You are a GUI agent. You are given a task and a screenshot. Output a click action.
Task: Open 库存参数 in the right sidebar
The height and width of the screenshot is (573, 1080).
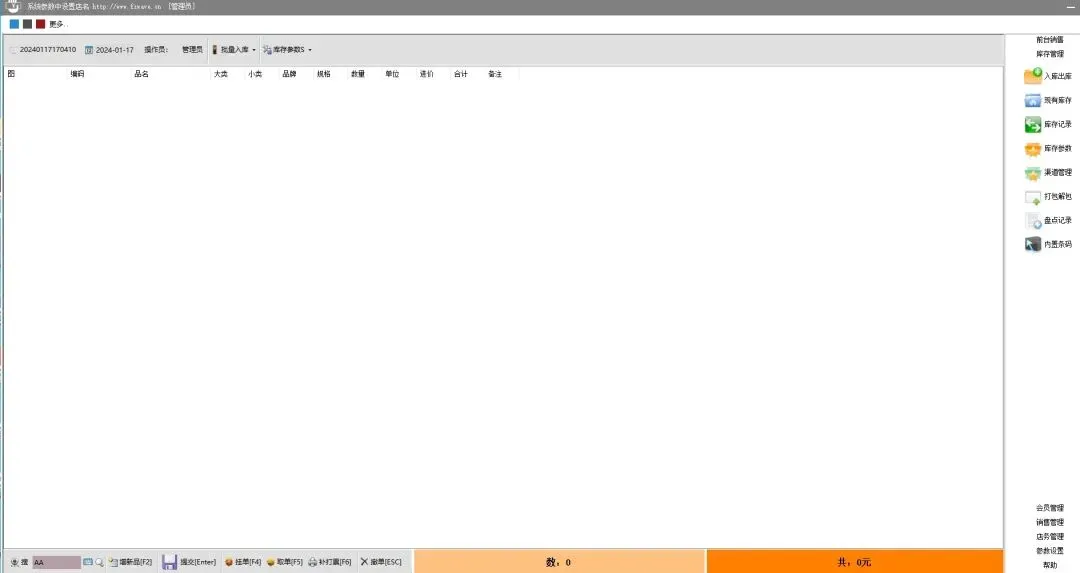[1048, 149]
